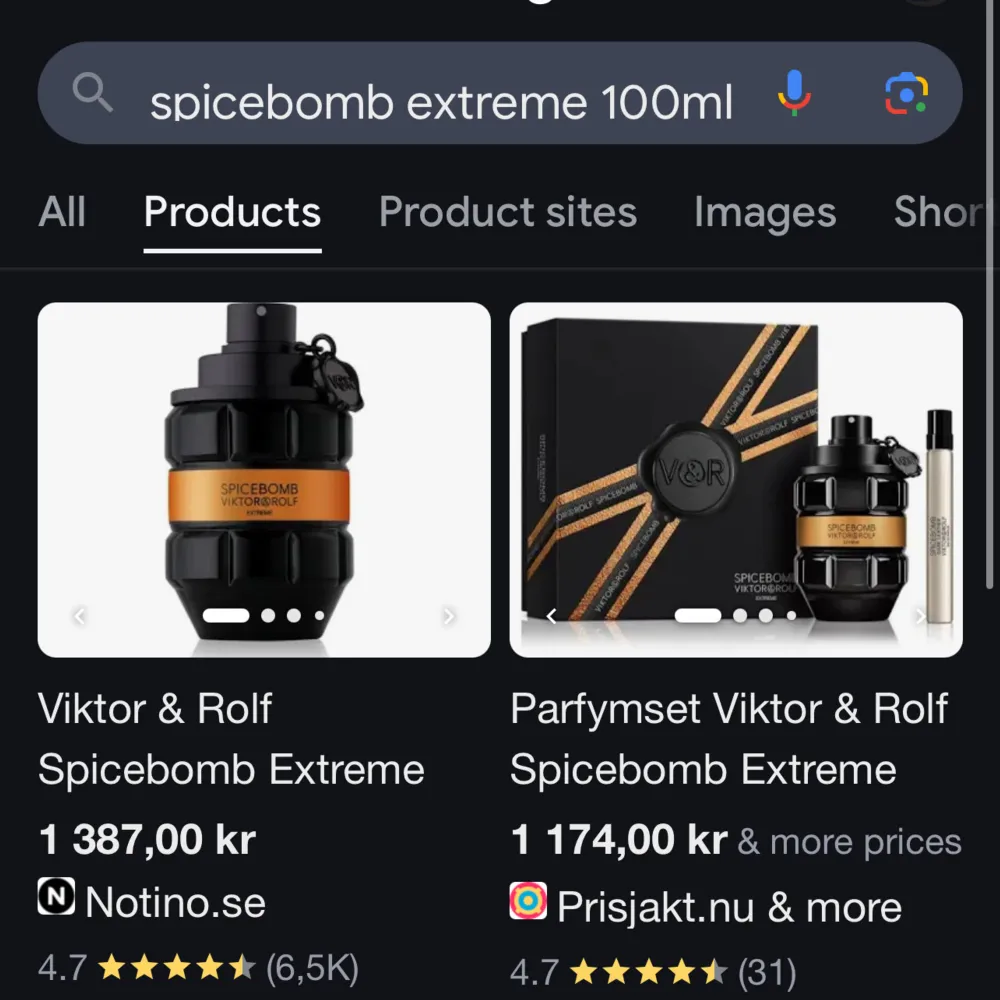The width and height of the screenshot is (1000, 1000).
Task: Click the search field with 'spicebomb extreme 100ml'
Action: pos(440,95)
